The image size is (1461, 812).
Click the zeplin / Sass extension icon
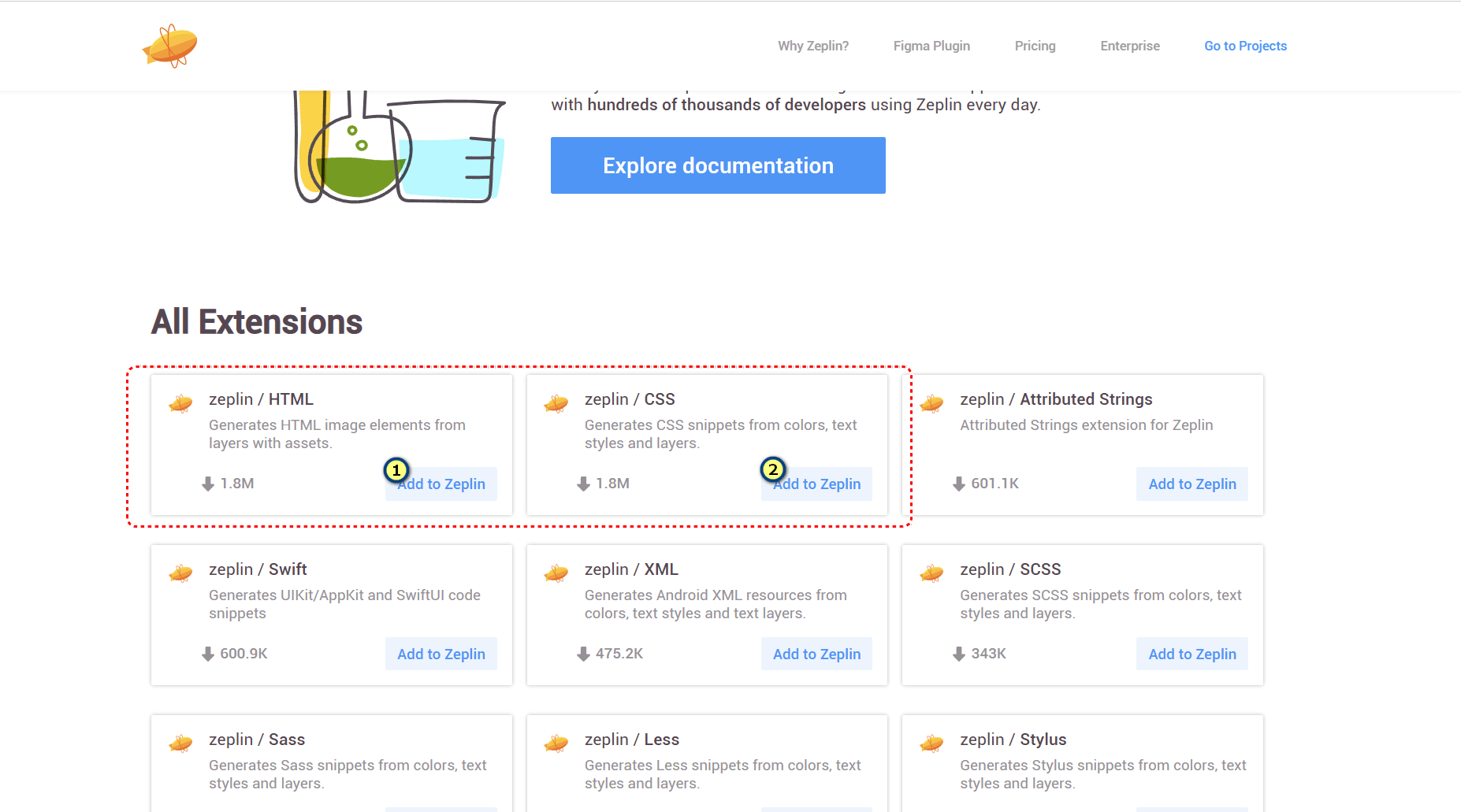click(180, 743)
